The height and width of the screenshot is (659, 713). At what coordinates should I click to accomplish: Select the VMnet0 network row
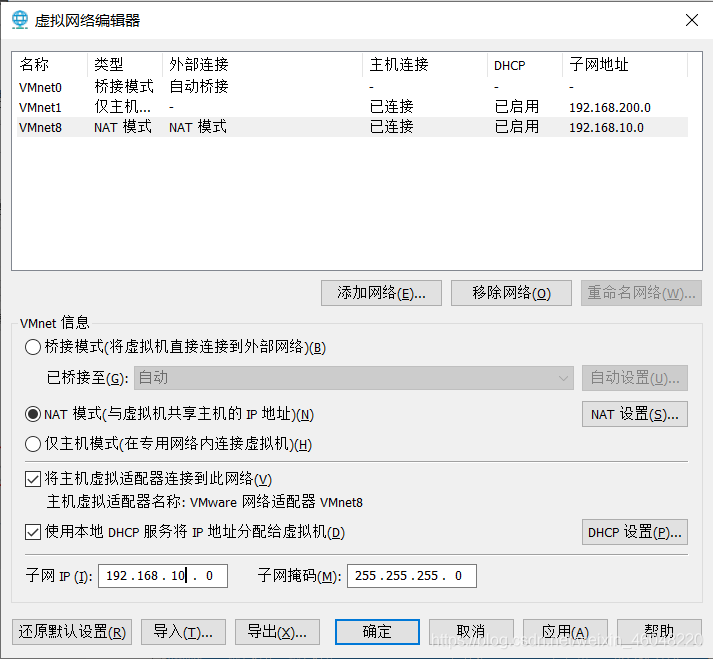[x=352, y=87]
